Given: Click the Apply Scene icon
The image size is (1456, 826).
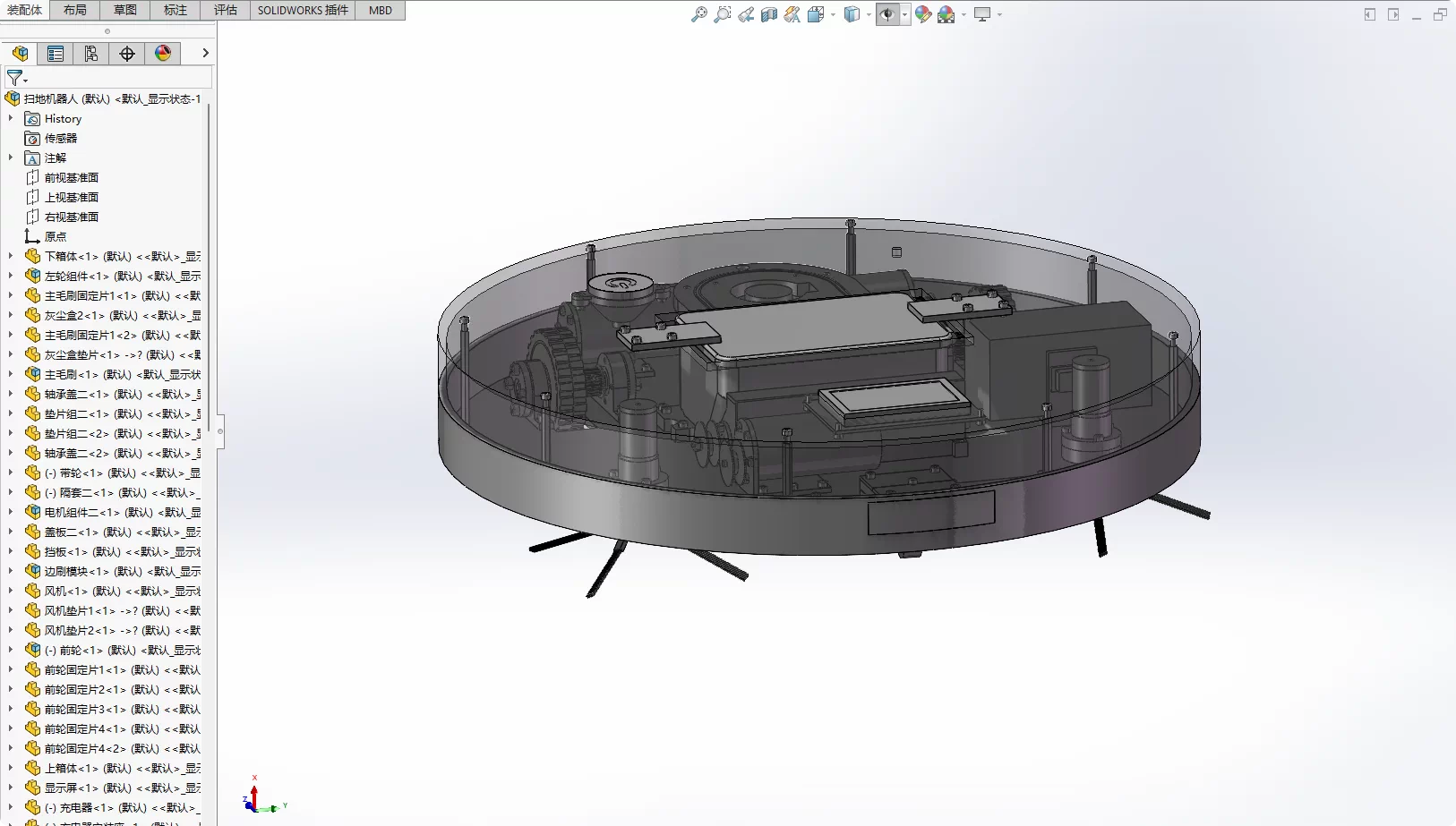Looking at the screenshot, I should (946, 14).
